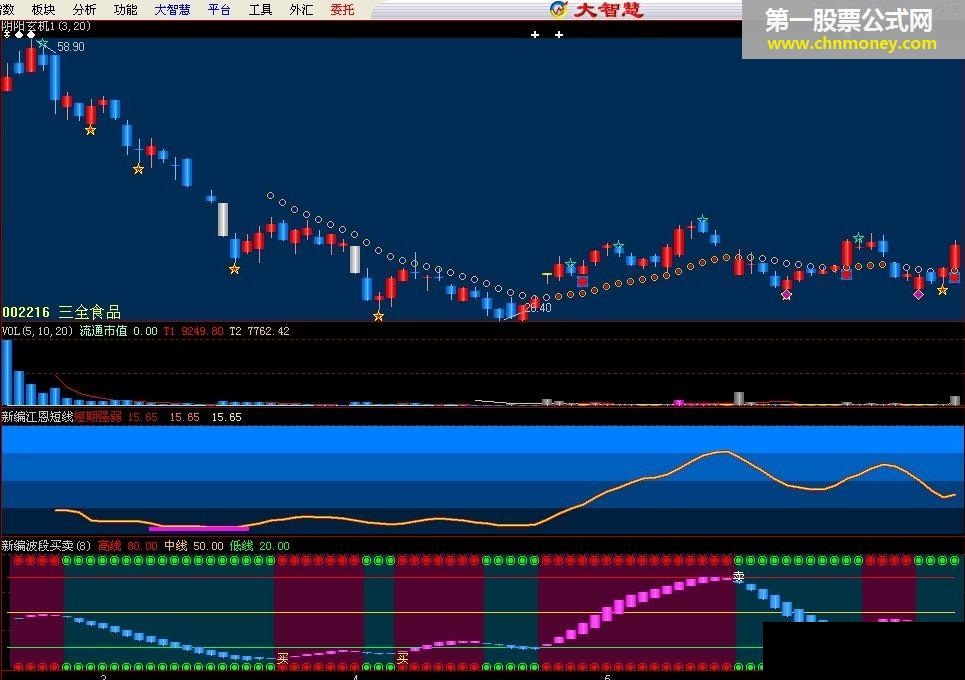Click the month 4 time axis label
The image size is (965, 680).
356,676
